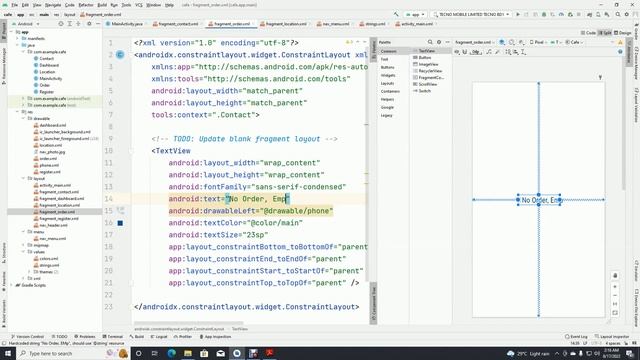Click the Windows Start button
640x360 pixels.
pyautogui.click(x=8, y=353)
